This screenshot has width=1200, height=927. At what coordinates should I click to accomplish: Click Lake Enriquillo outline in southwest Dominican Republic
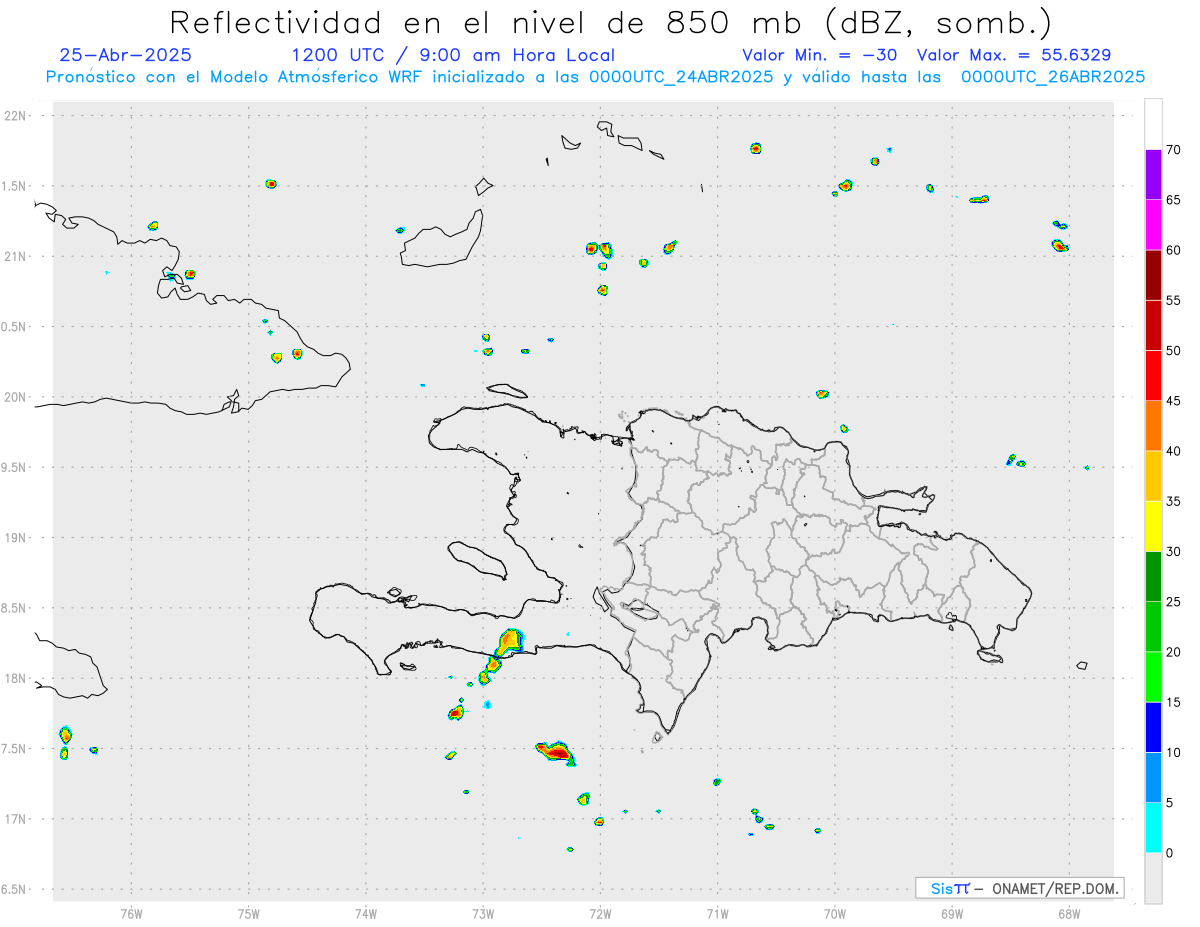(638, 609)
